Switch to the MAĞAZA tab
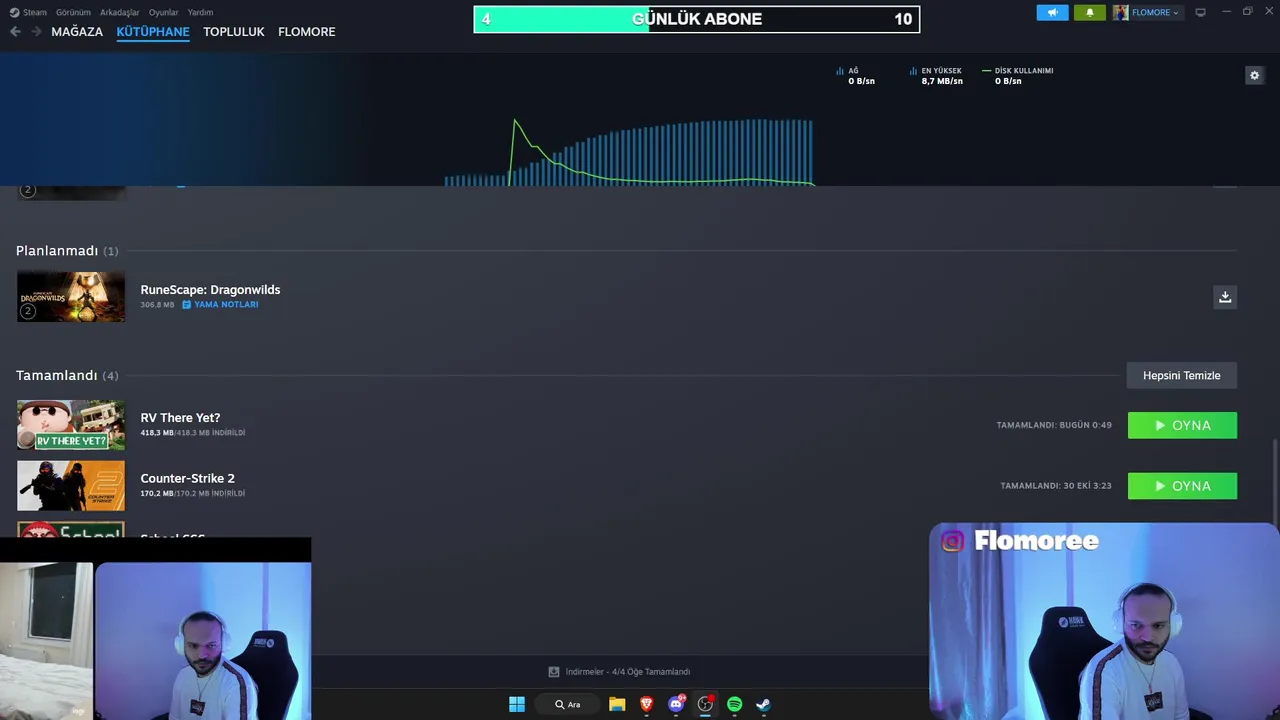Screen dimensions: 1280x720 (x=77, y=32)
